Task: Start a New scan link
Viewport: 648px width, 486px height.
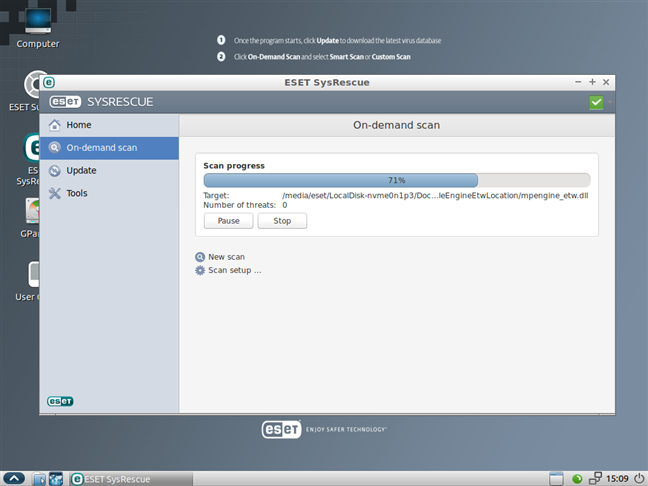Action: click(x=226, y=257)
